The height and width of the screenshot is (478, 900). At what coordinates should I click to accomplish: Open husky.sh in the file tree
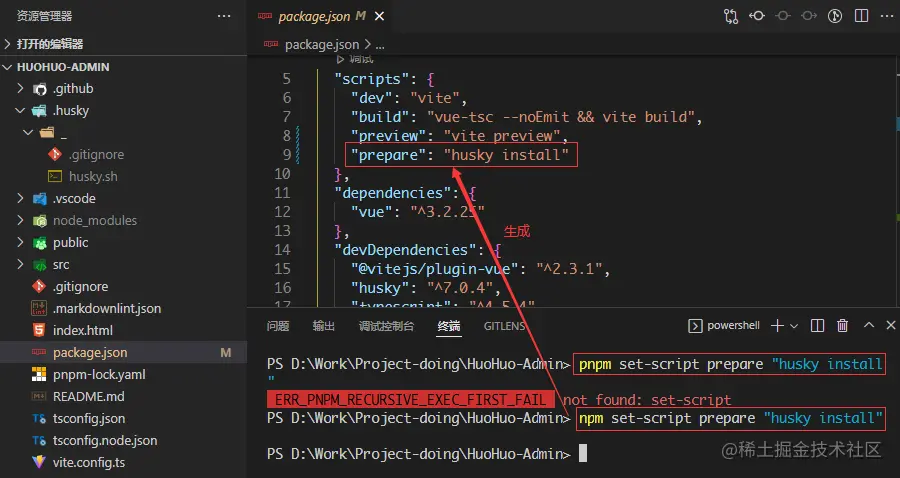point(93,176)
